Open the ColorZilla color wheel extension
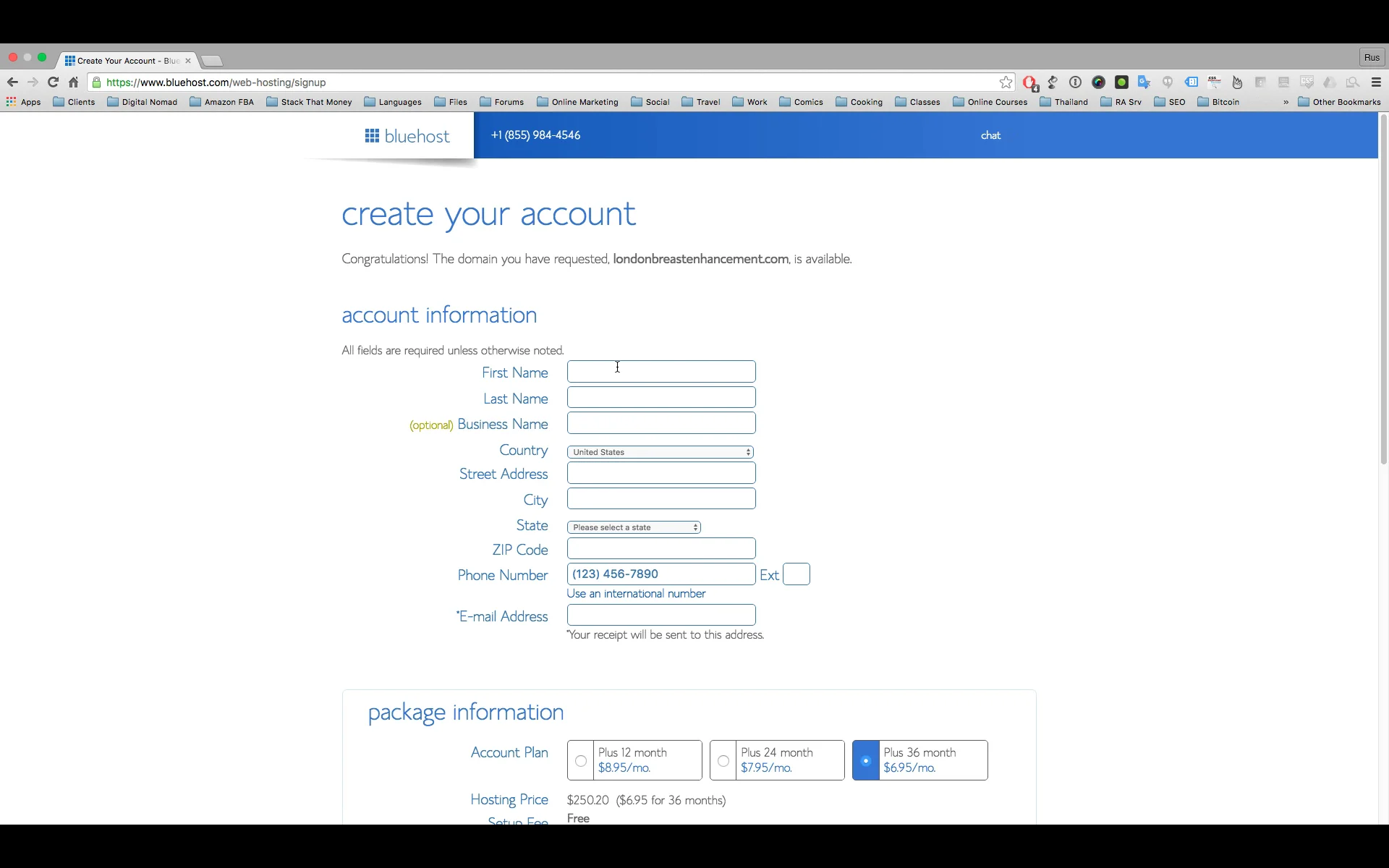Screen dimensions: 1389x868 pyautogui.click(x=1099, y=82)
